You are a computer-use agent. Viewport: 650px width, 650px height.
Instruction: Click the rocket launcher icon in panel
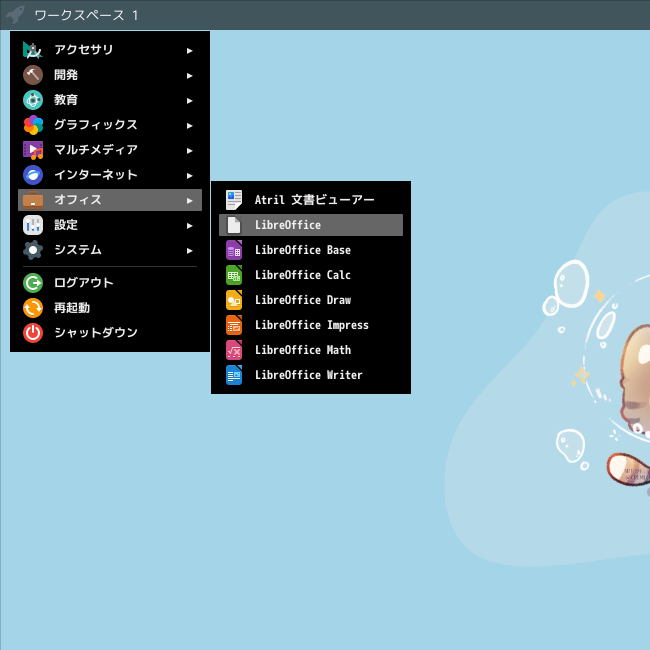point(16,15)
